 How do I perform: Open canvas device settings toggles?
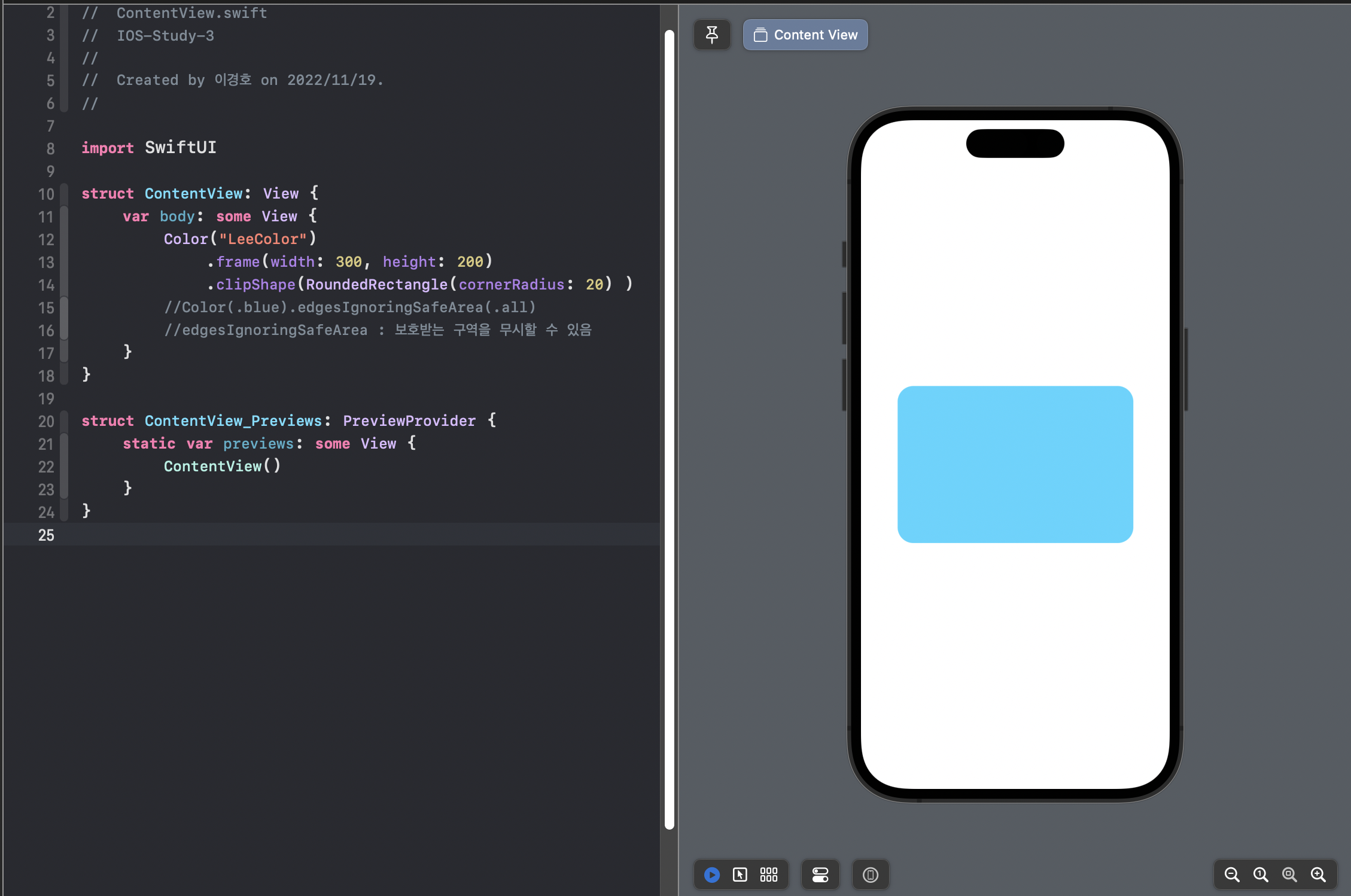[820, 875]
